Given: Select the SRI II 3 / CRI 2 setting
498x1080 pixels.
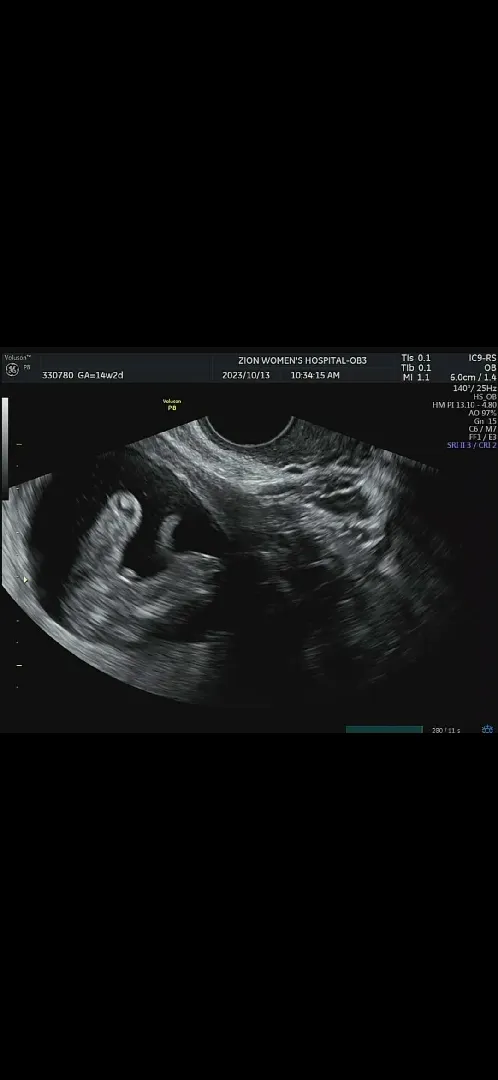Looking at the screenshot, I should pyautogui.click(x=472, y=446).
